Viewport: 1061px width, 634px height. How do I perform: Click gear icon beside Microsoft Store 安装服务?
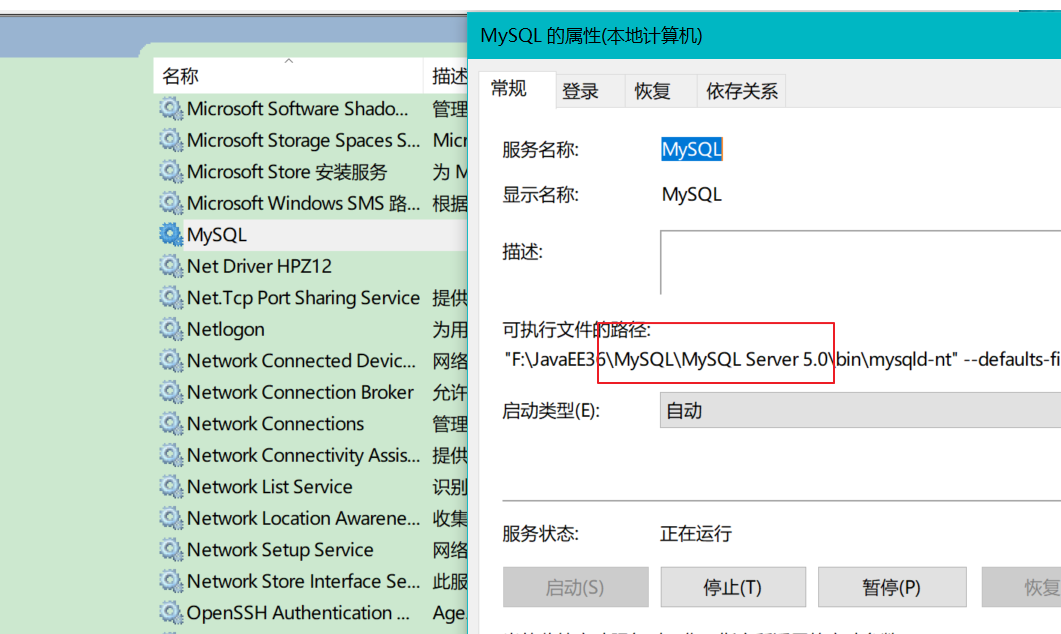[171, 172]
